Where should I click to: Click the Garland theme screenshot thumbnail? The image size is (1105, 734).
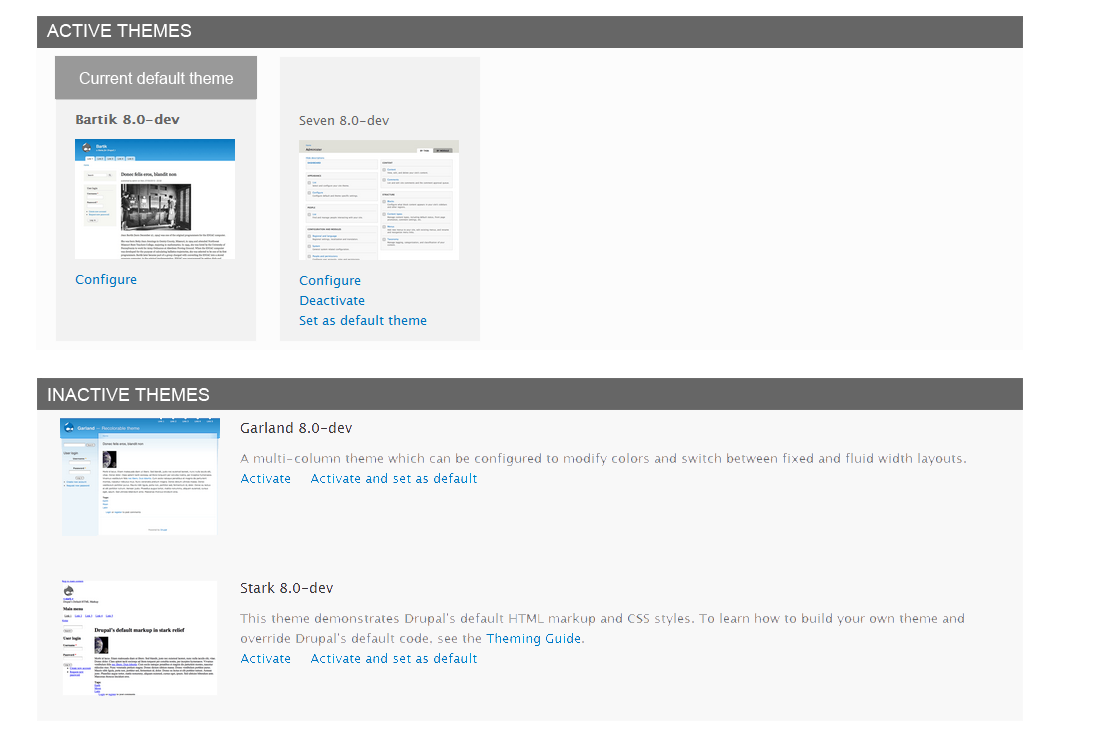pyautogui.click(x=140, y=477)
